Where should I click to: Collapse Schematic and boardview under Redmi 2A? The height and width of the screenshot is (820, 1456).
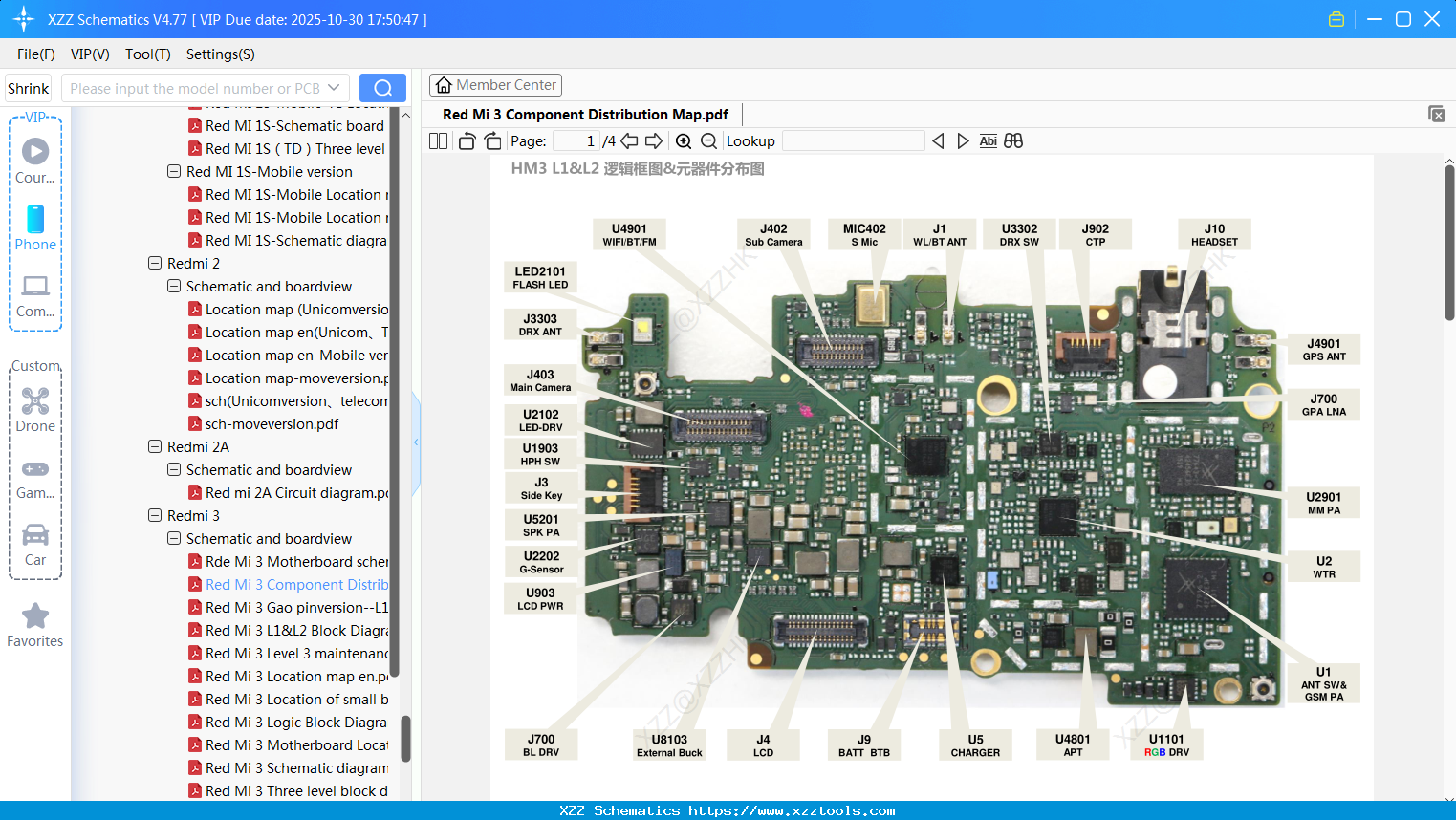pos(174,469)
